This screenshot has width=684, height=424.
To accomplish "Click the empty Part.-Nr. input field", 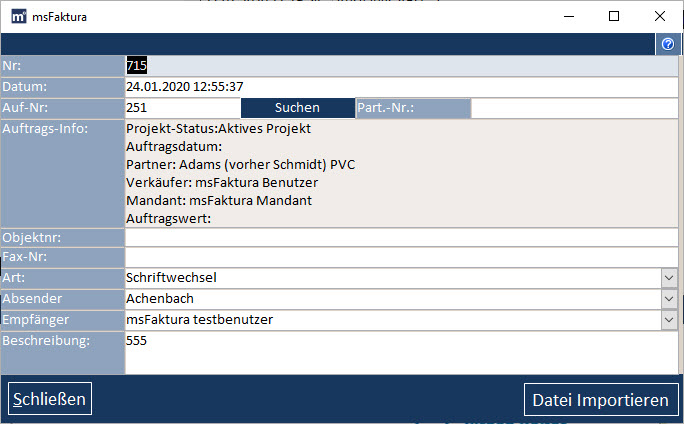I will coord(575,108).
